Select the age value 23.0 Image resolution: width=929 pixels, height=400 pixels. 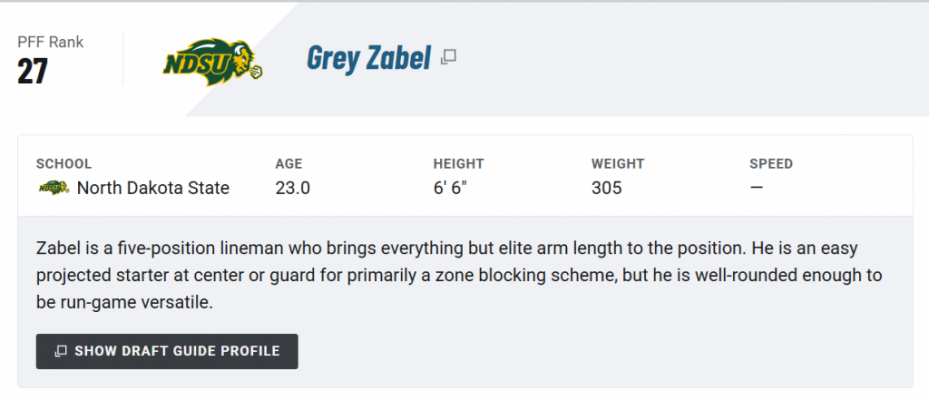click(293, 188)
